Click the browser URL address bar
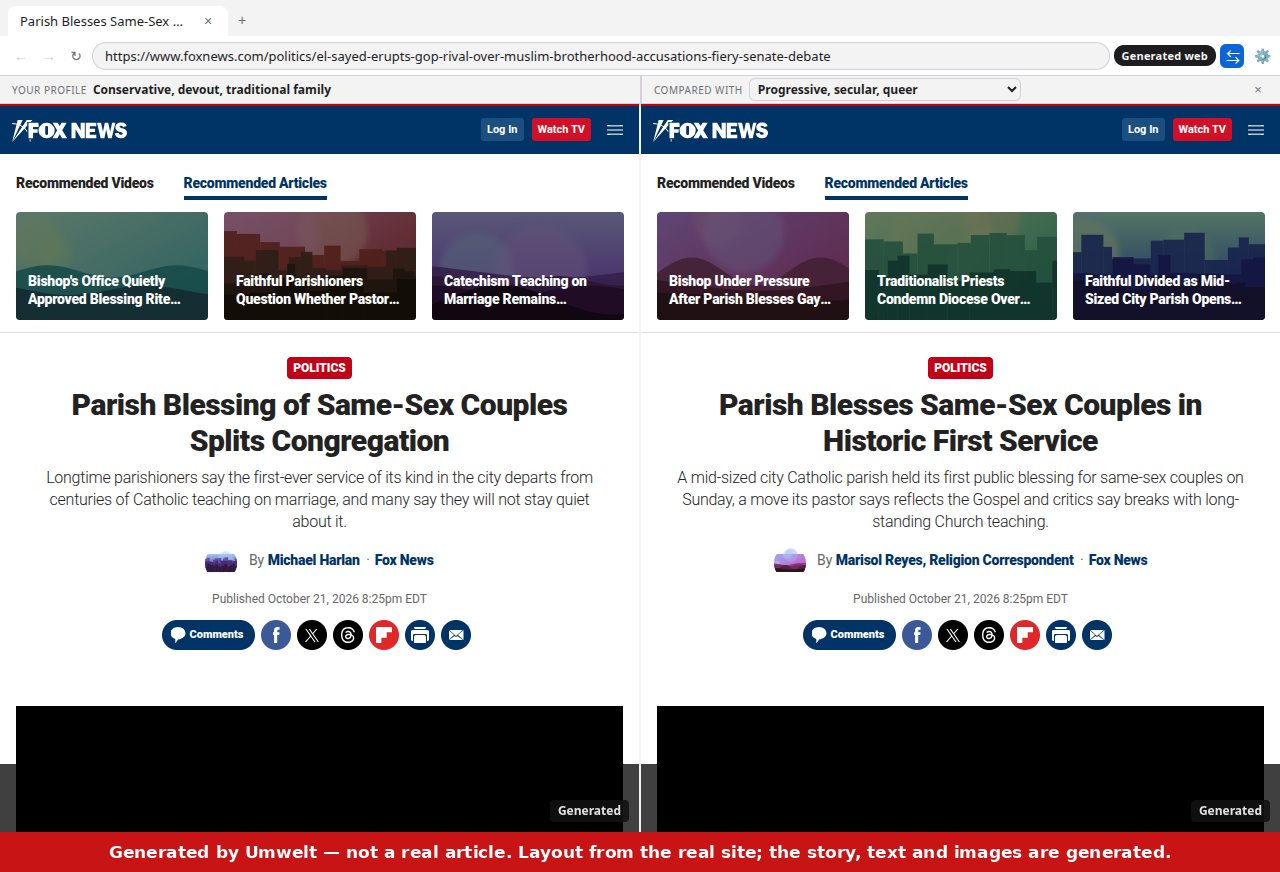The height and width of the screenshot is (872, 1280). click(x=600, y=56)
